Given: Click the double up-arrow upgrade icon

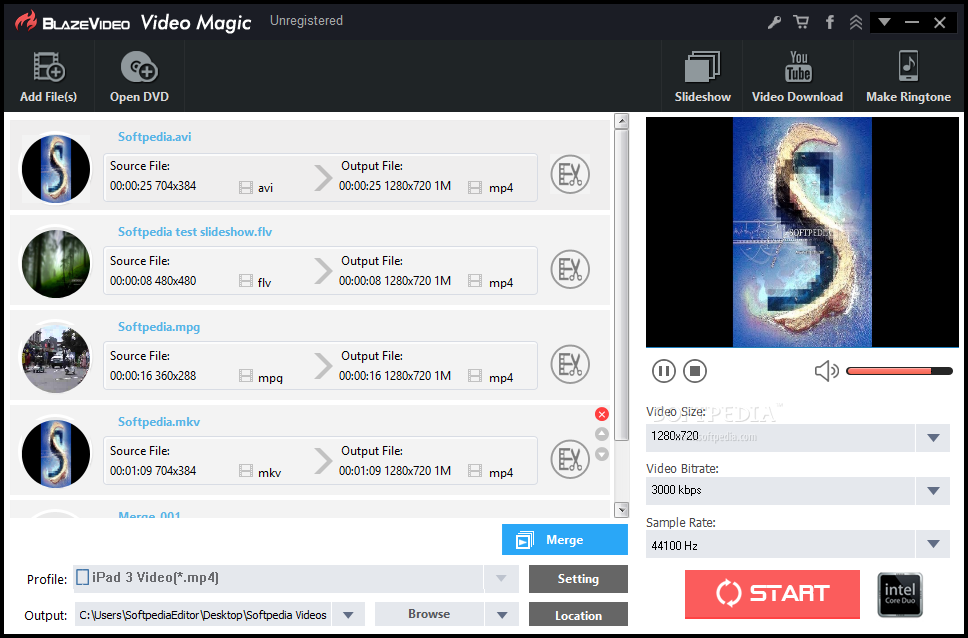Looking at the screenshot, I should tap(856, 23).
